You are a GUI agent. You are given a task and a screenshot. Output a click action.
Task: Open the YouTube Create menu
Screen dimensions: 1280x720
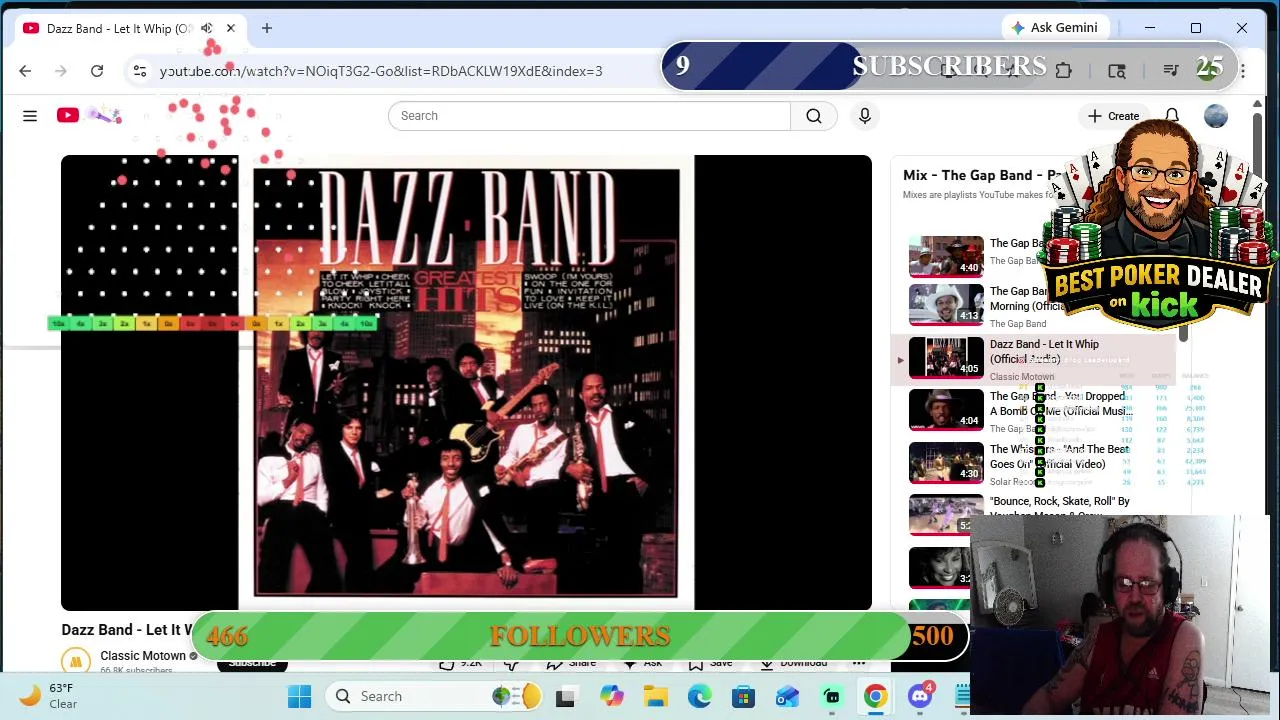(1114, 116)
